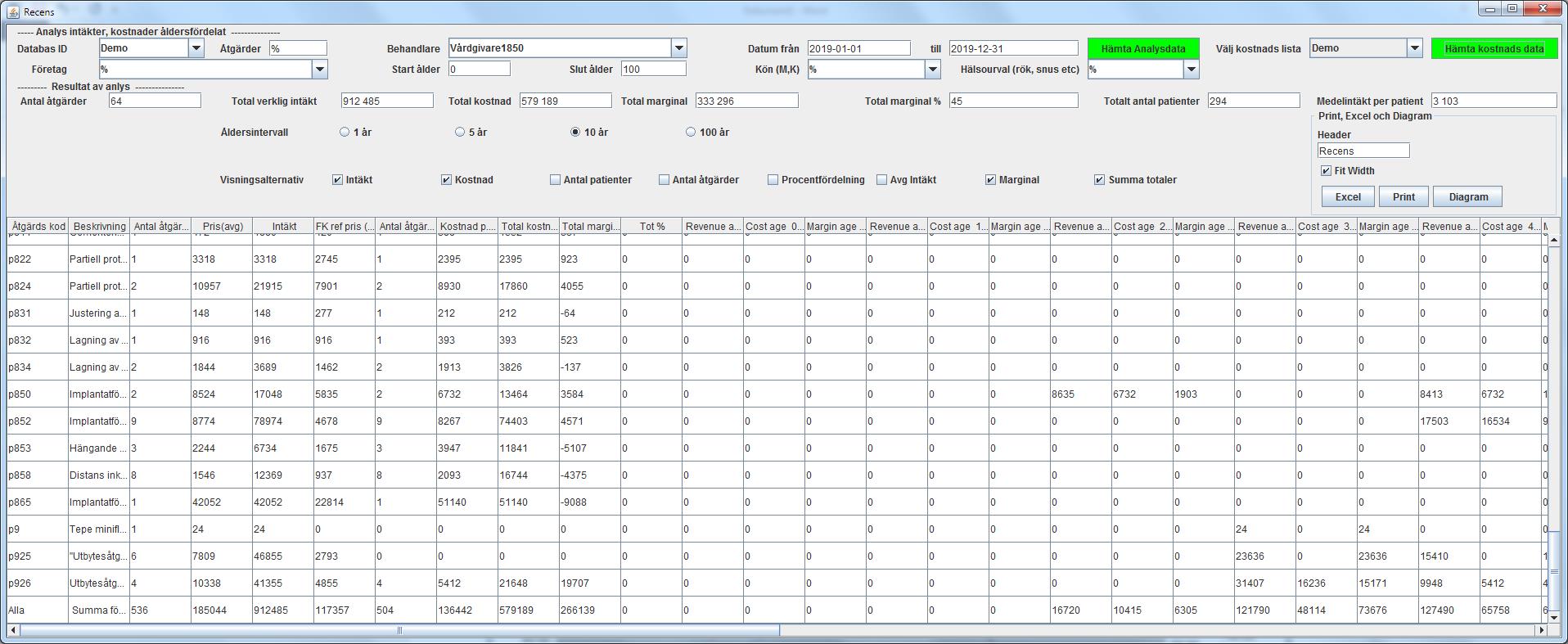Click the Diagram button

pyautogui.click(x=1468, y=196)
